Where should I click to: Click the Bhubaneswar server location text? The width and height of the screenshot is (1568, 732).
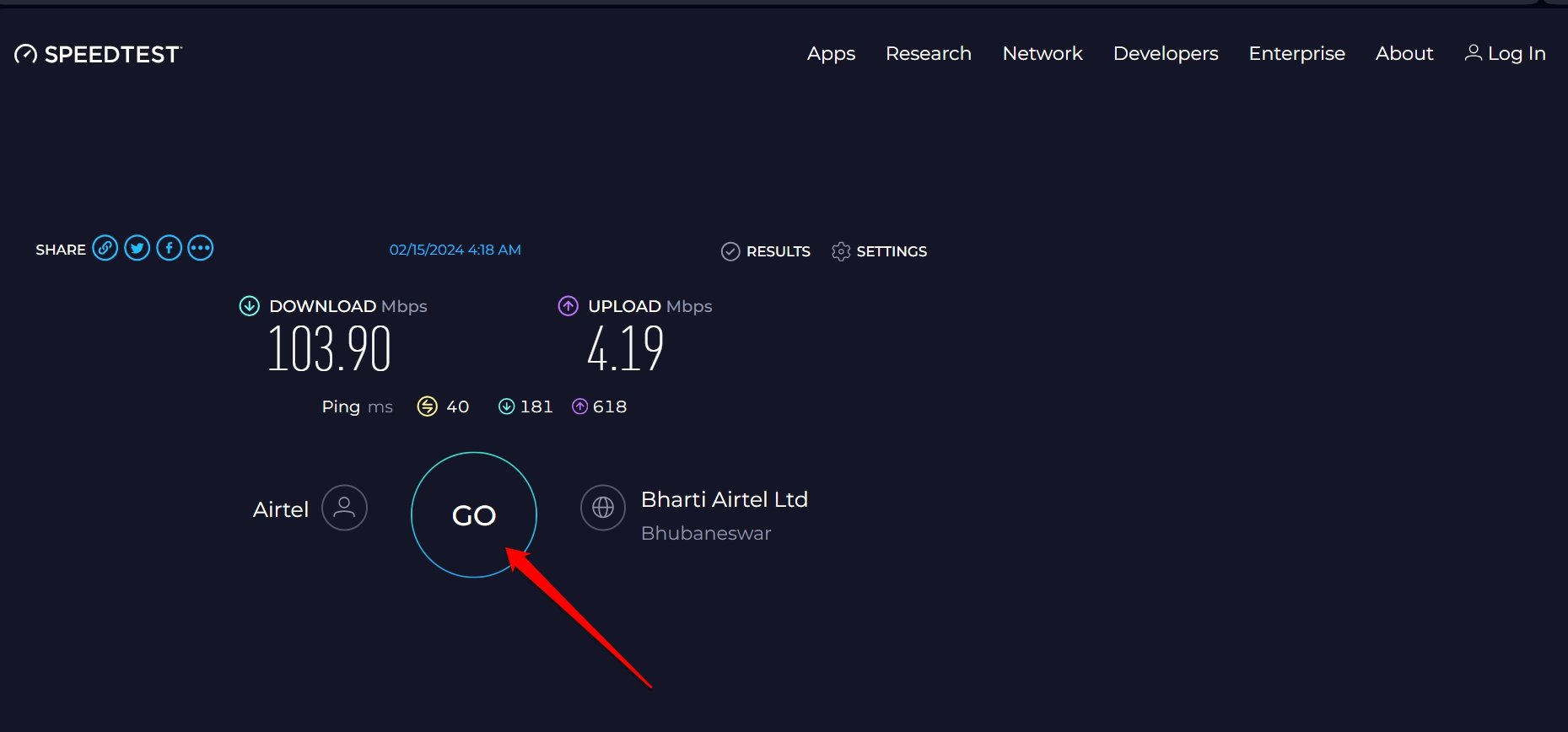click(x=706, y=532)
